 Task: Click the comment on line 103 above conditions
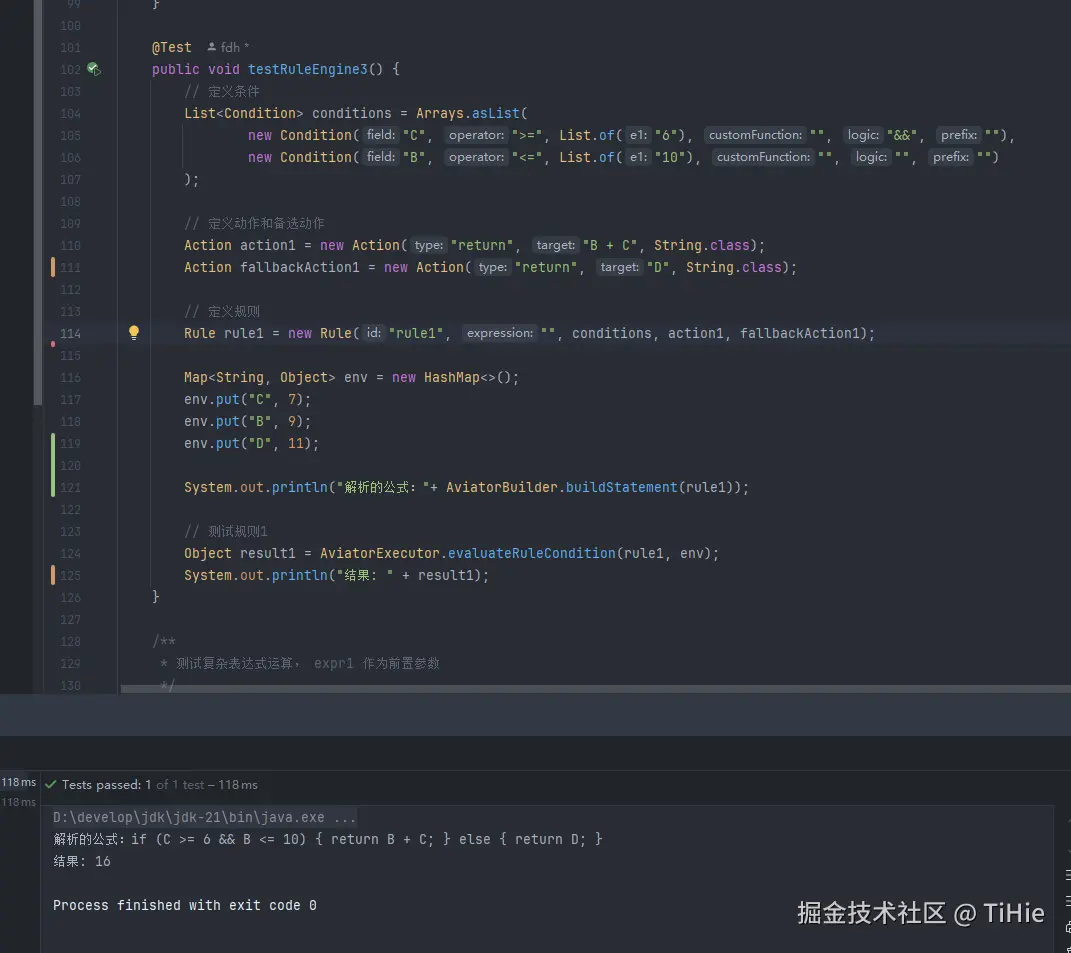(221, 92)
